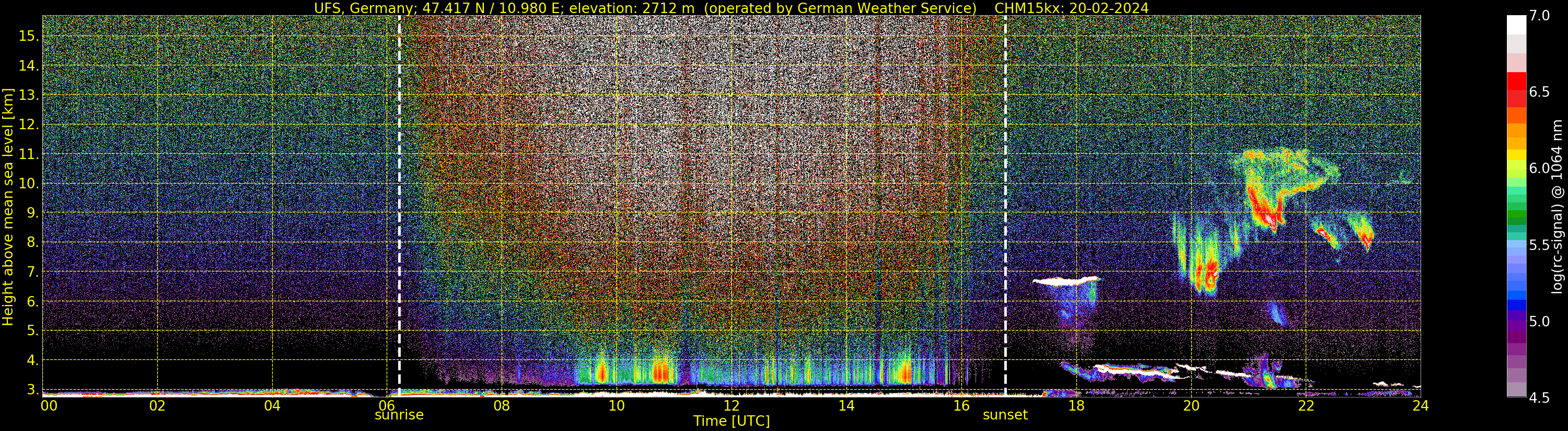Click the 16 time axis tick label
The width and height of the screenshot is (1568, 431).
tap(961, 406)
